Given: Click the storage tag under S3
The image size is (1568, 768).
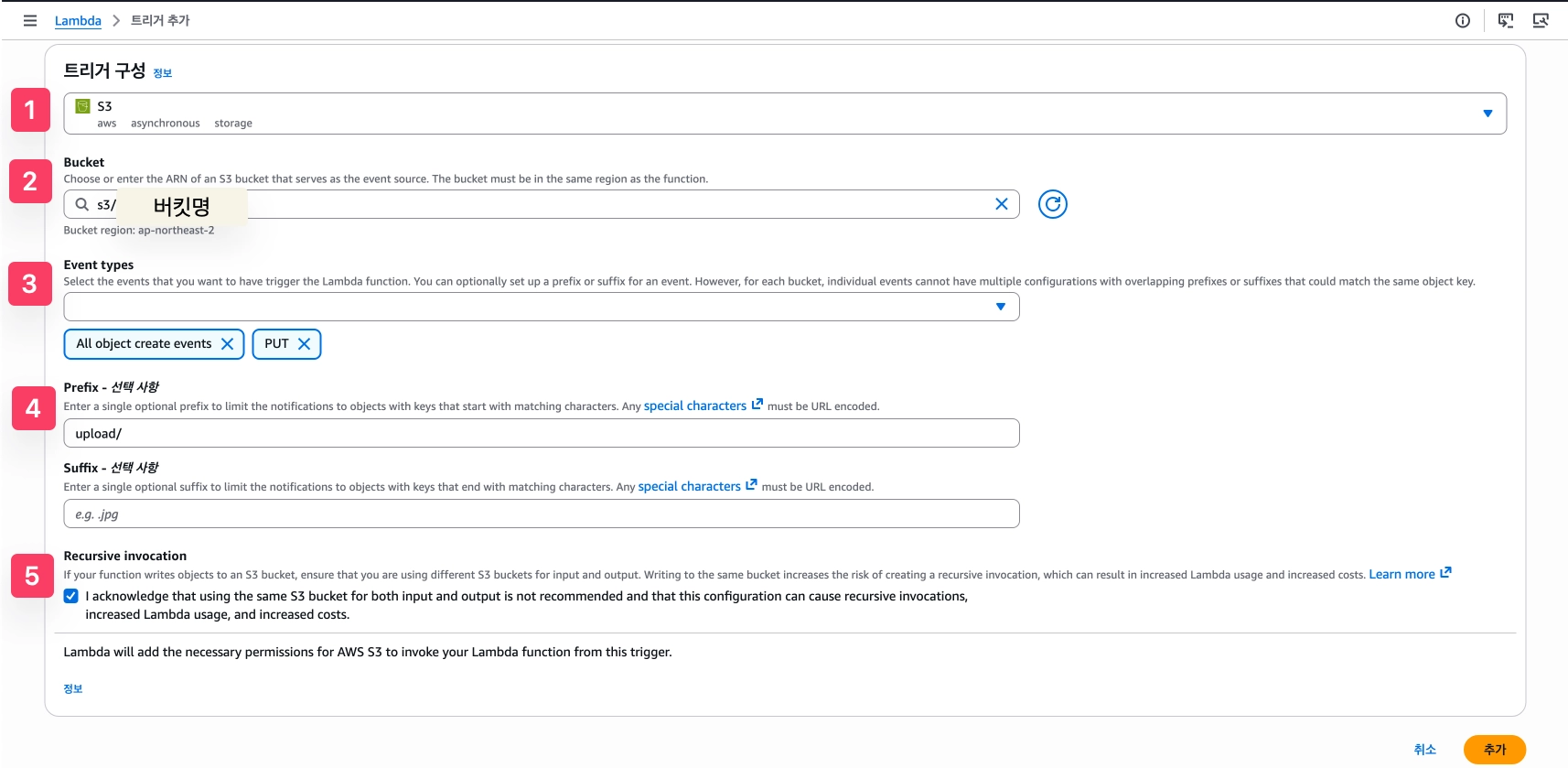Looking at the screenshot, I should tap(233, 123).
